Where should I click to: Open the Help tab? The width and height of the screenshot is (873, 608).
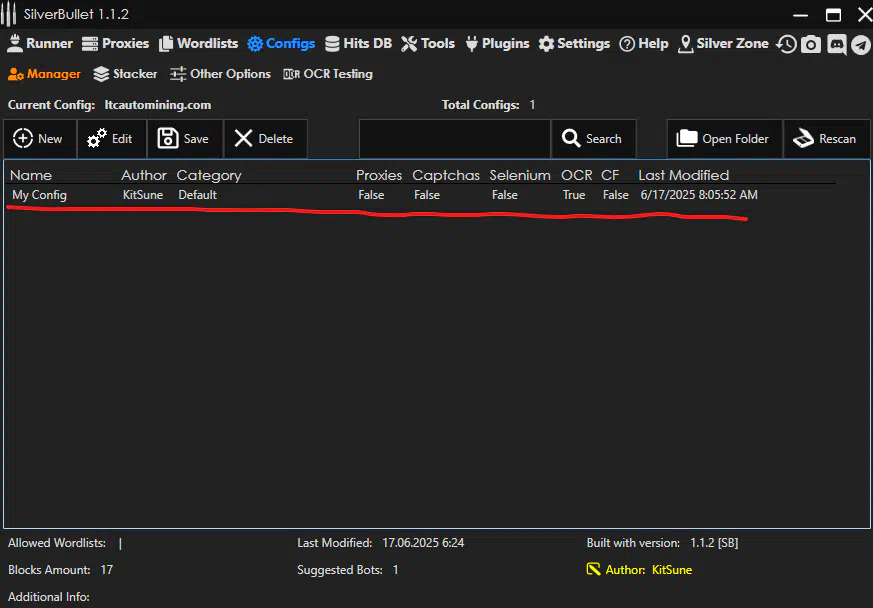644,43
